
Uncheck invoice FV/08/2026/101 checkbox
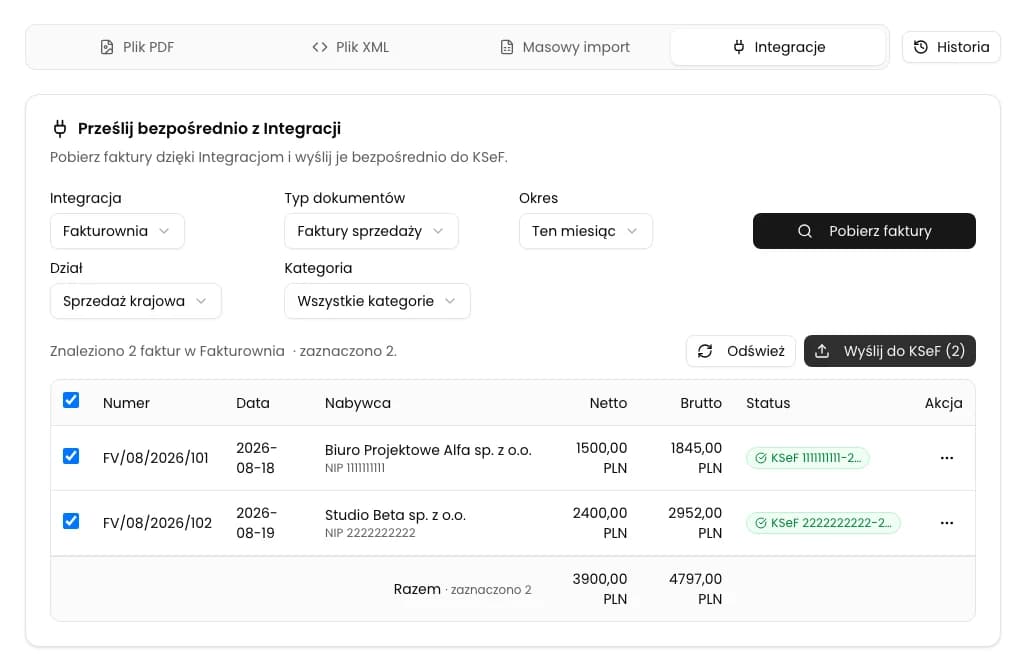point(71,456)
